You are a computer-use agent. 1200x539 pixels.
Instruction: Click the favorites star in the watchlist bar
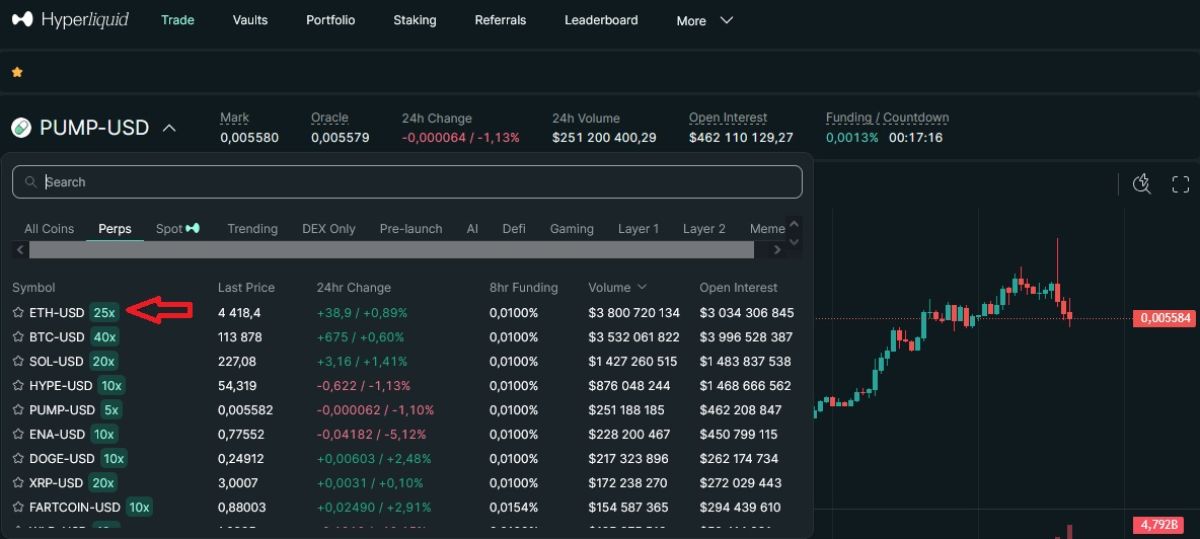[17, 72]
